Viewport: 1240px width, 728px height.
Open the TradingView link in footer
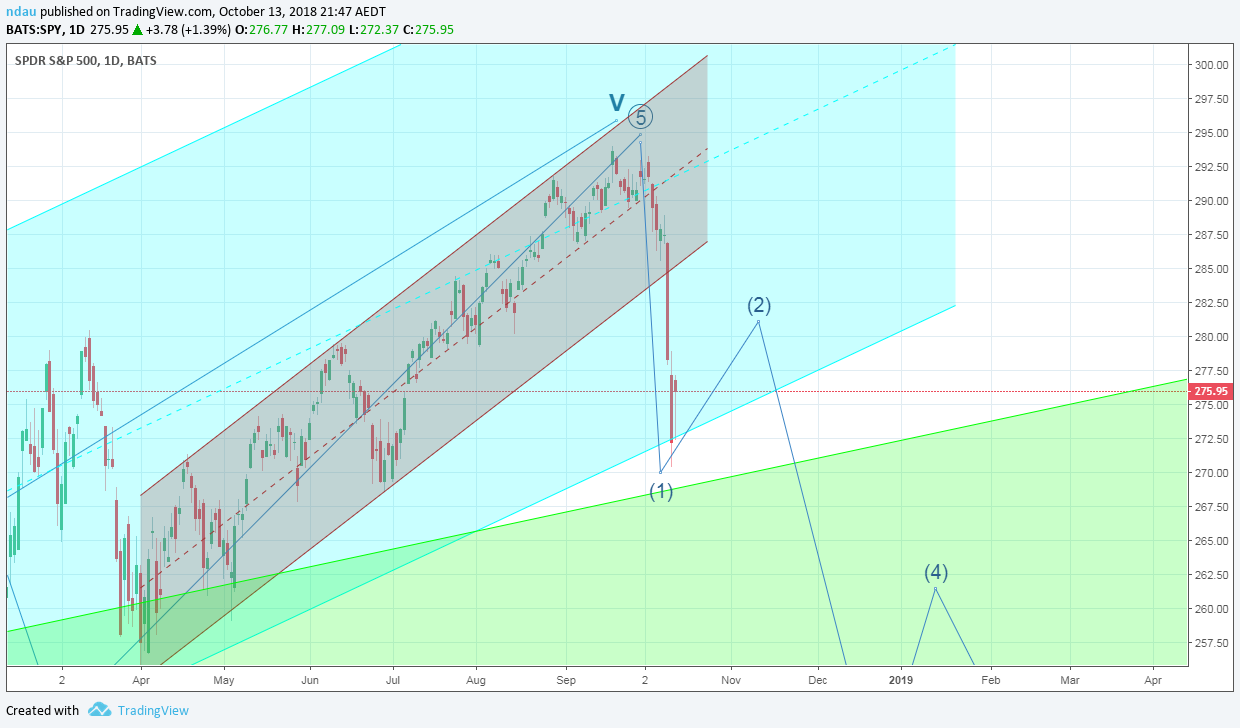[153, 711]
